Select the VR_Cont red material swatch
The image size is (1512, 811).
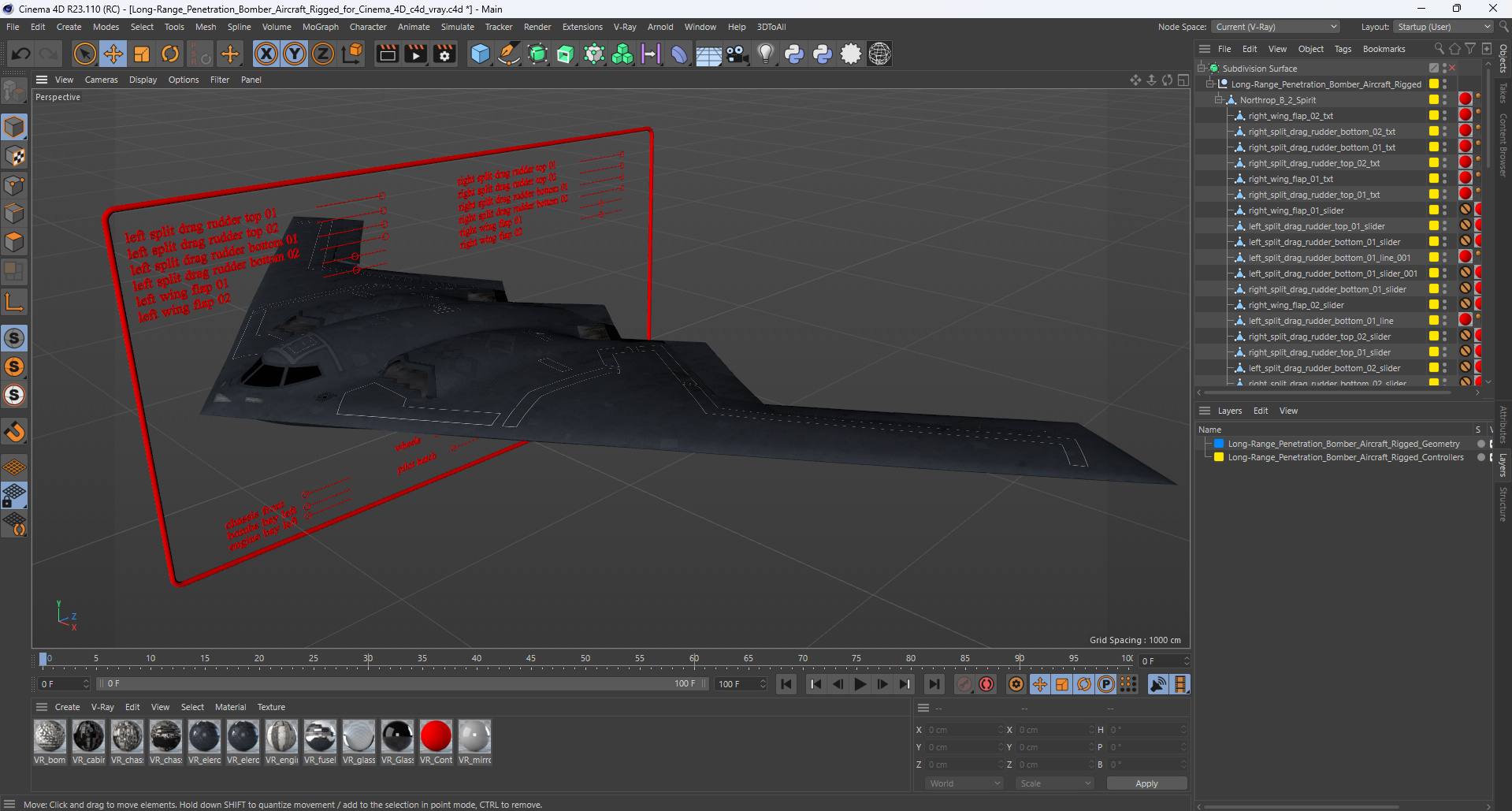436,737
